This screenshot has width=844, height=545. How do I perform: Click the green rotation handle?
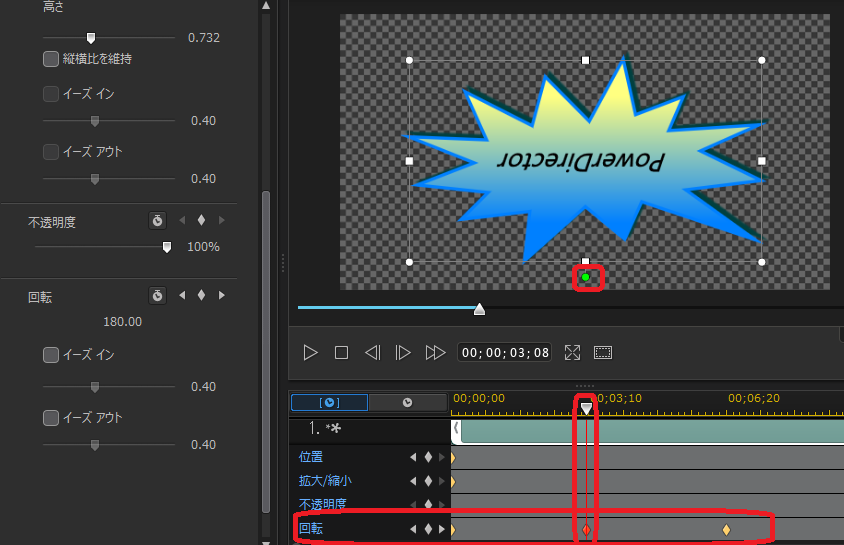[586, 278]
